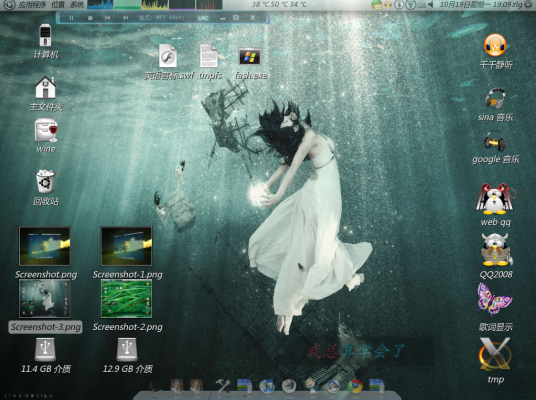Stop playback in the music player bar
The image size is (536, 400).
point(90,18)
